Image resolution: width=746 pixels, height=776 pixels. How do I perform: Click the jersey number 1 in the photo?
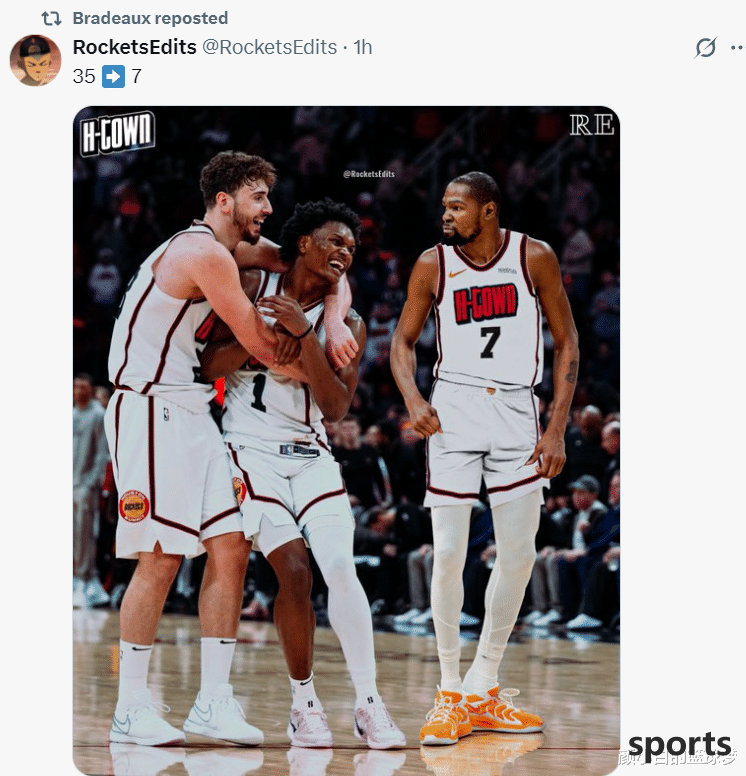pos(258,392)
